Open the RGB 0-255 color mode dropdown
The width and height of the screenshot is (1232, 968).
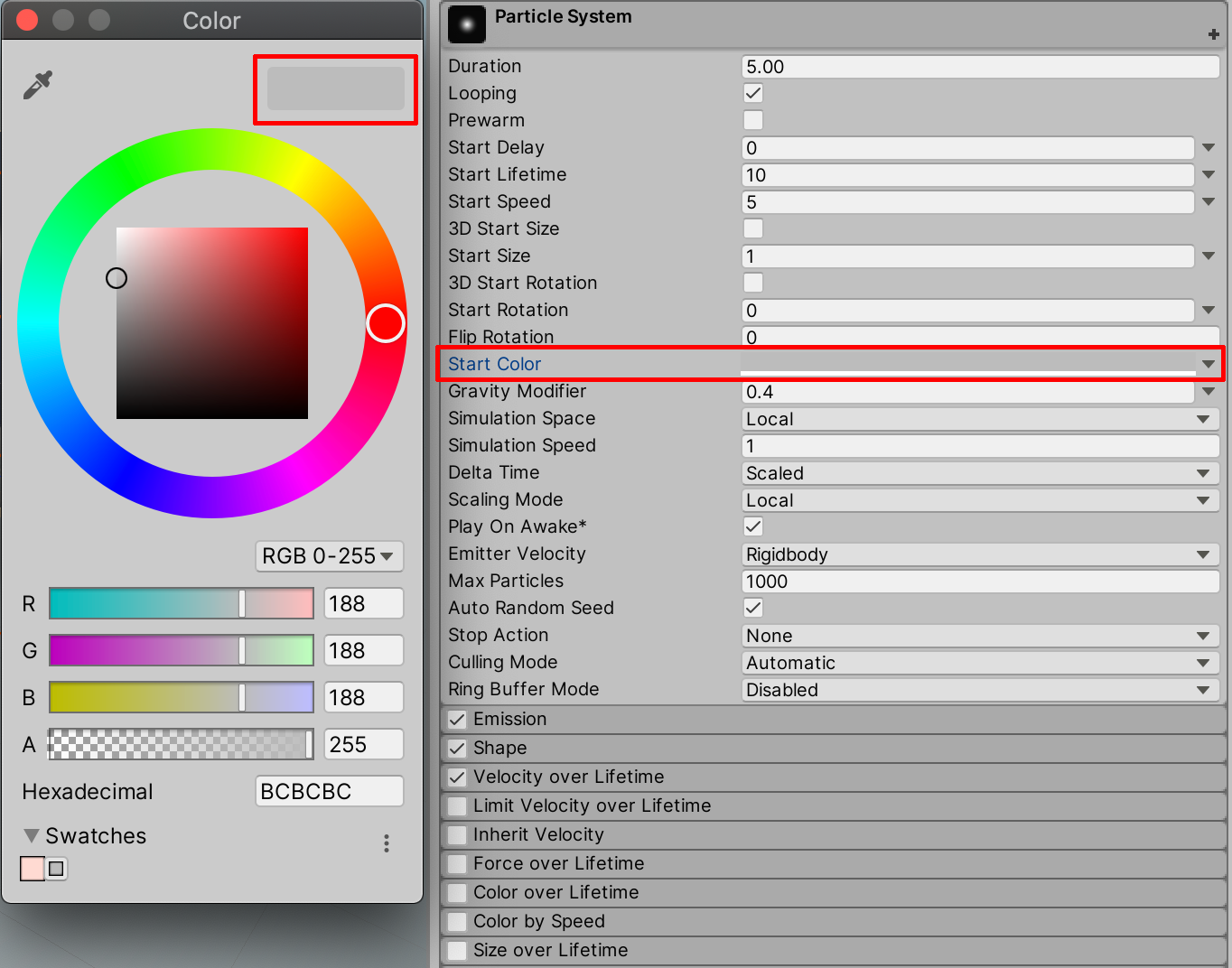coord(329,556)
